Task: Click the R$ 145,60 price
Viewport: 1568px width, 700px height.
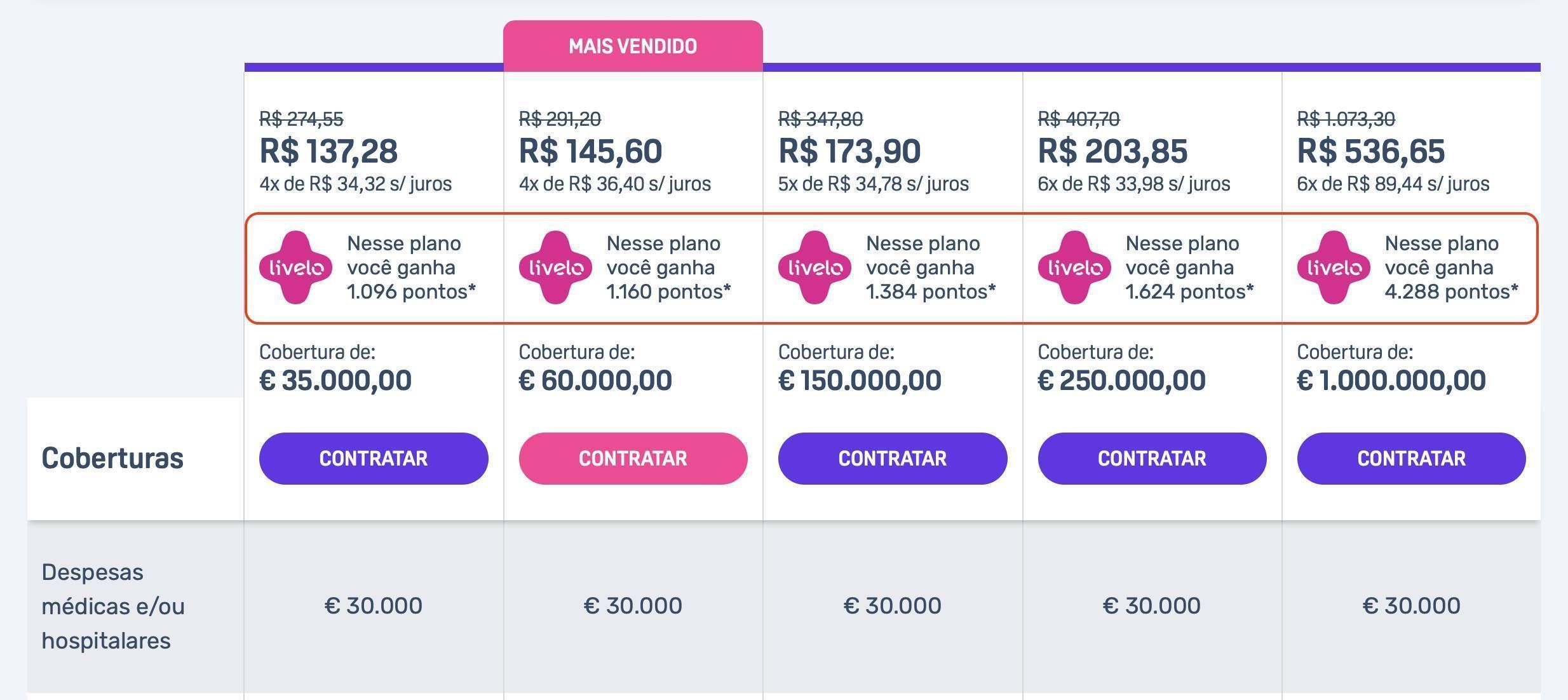Action: point(590,151)
